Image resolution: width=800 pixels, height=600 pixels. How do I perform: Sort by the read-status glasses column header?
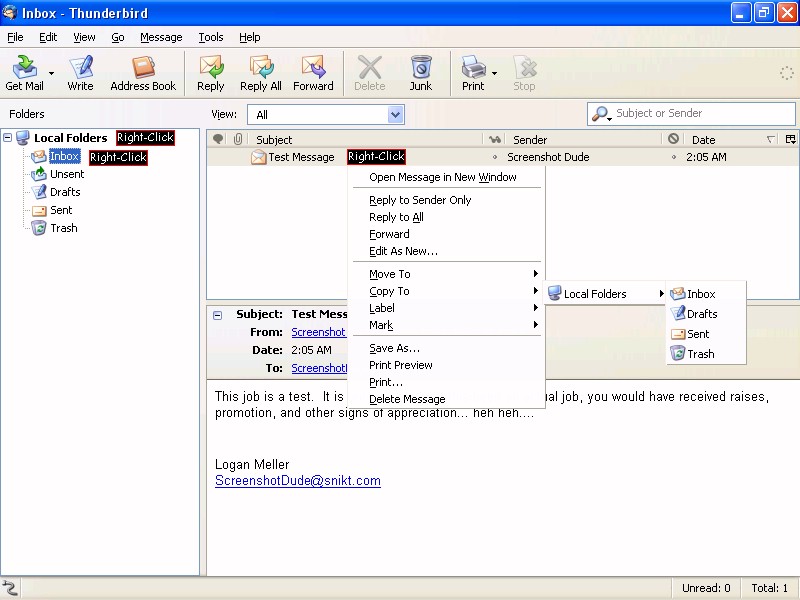coord(494,139)
